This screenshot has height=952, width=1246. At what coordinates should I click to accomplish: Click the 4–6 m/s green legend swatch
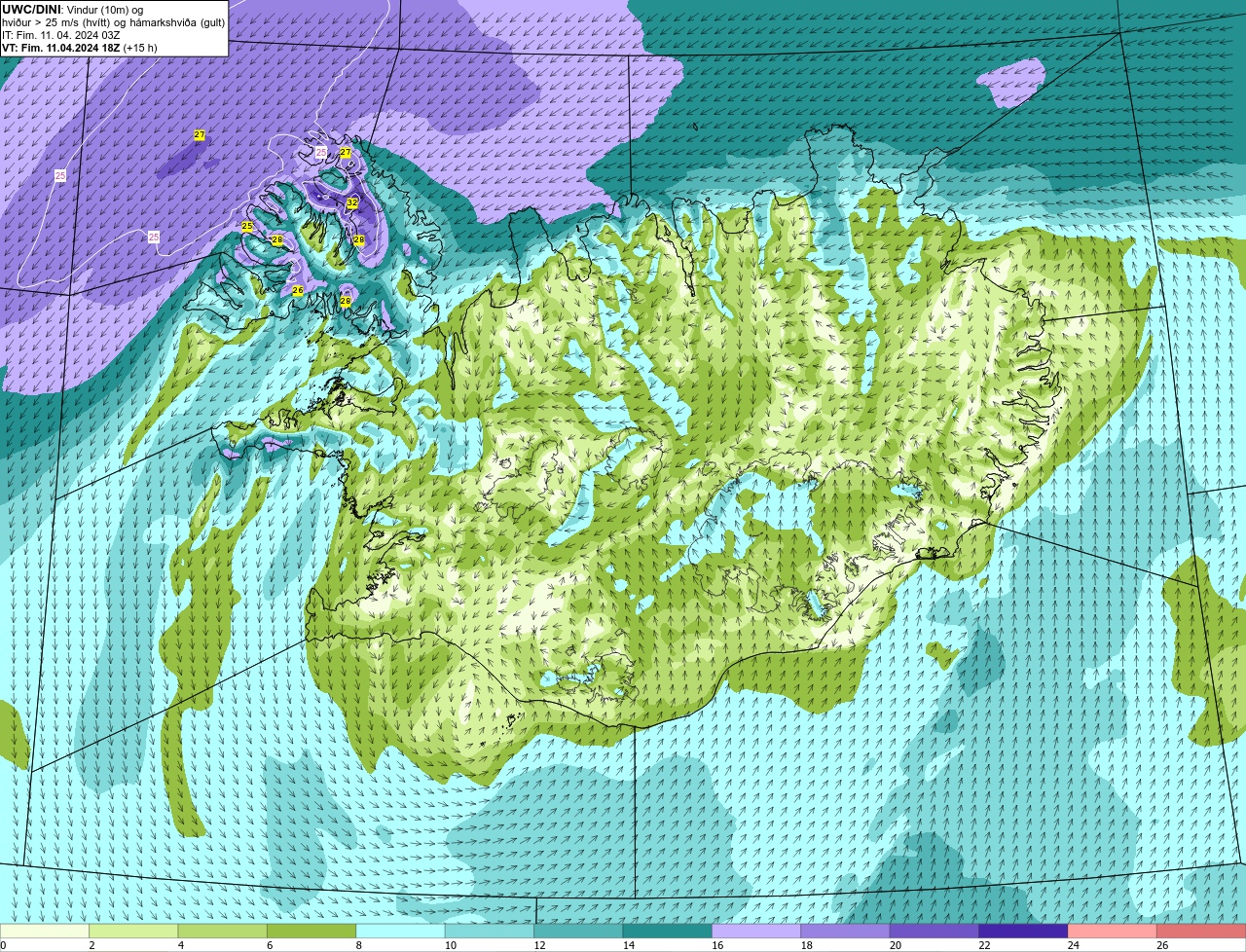[x=223, y=931]
